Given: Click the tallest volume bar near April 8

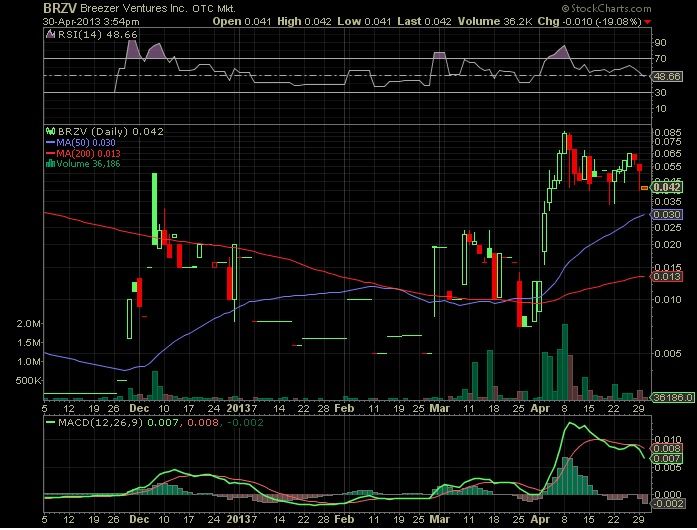Looking at the screenshot, I should pos(565,361).
